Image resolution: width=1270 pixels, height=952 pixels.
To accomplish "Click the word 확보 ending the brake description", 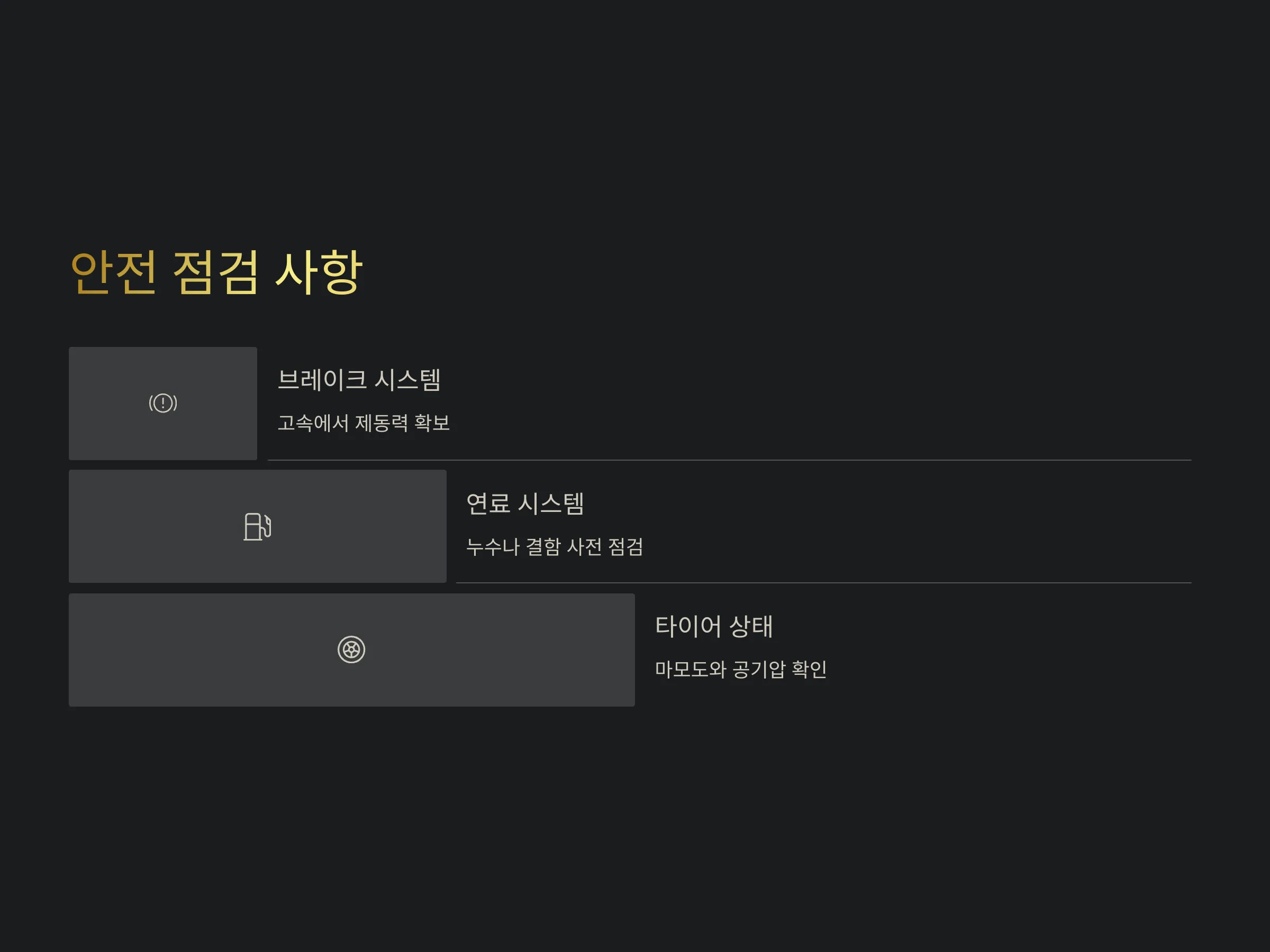I will (432, 423).
